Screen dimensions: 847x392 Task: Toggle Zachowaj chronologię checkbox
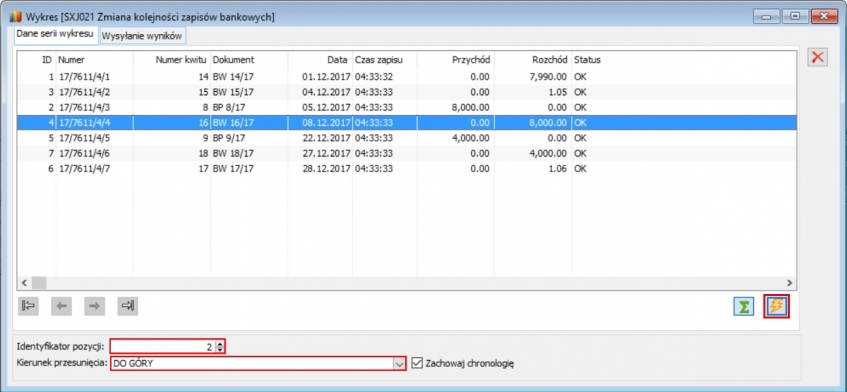click(x=416, y=363)
